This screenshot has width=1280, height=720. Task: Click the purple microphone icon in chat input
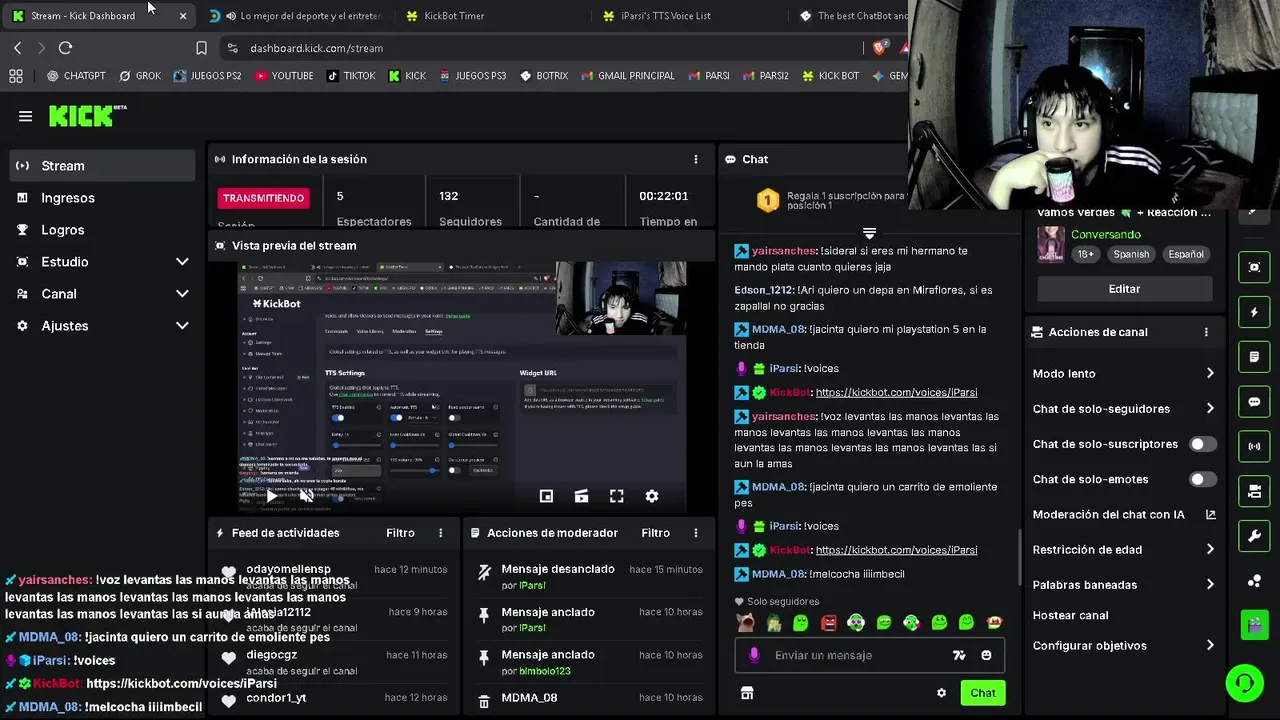click(754, 655)
